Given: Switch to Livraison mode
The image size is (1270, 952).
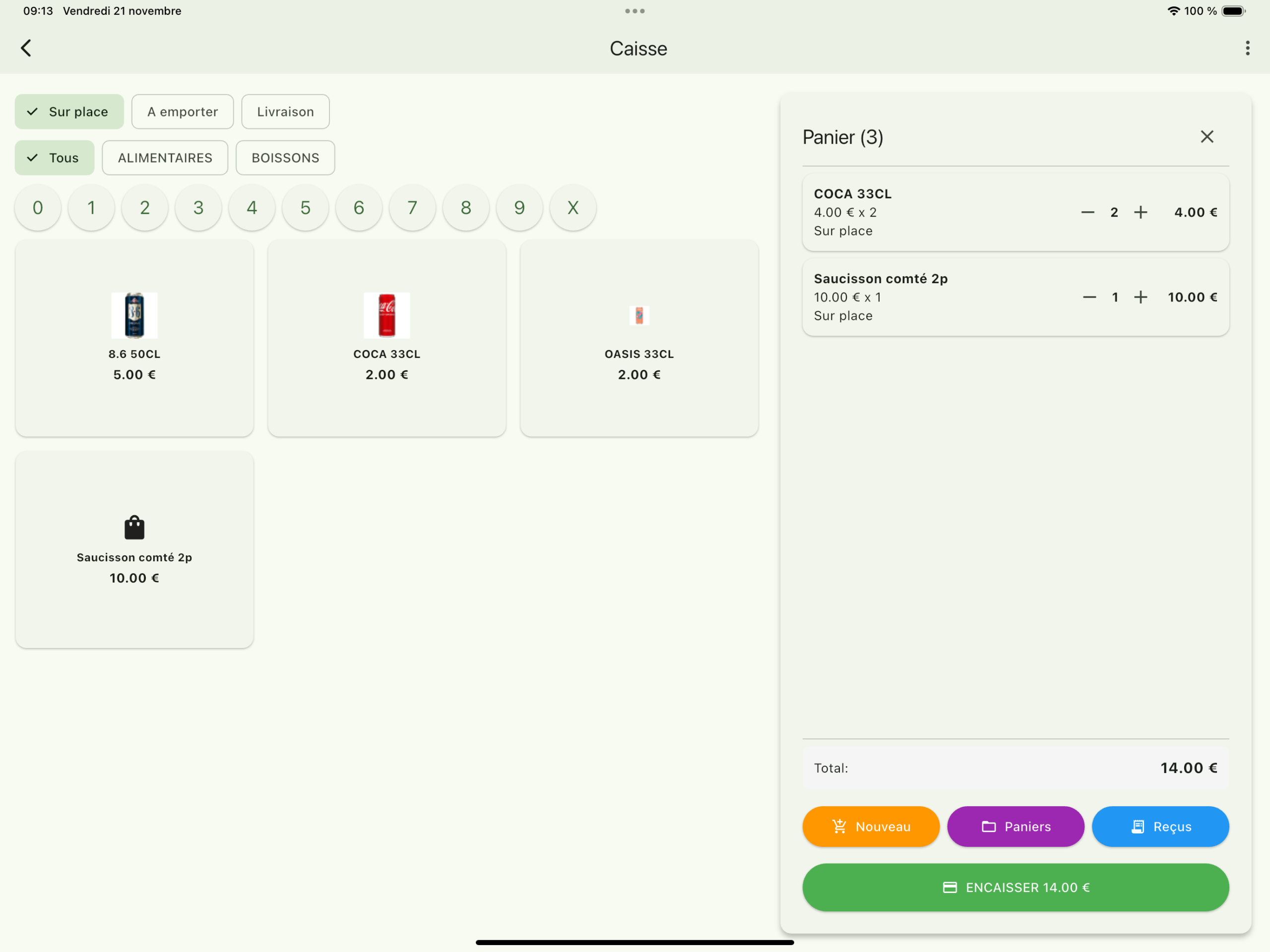Looking at the screenshot, I should pos(285,112).
